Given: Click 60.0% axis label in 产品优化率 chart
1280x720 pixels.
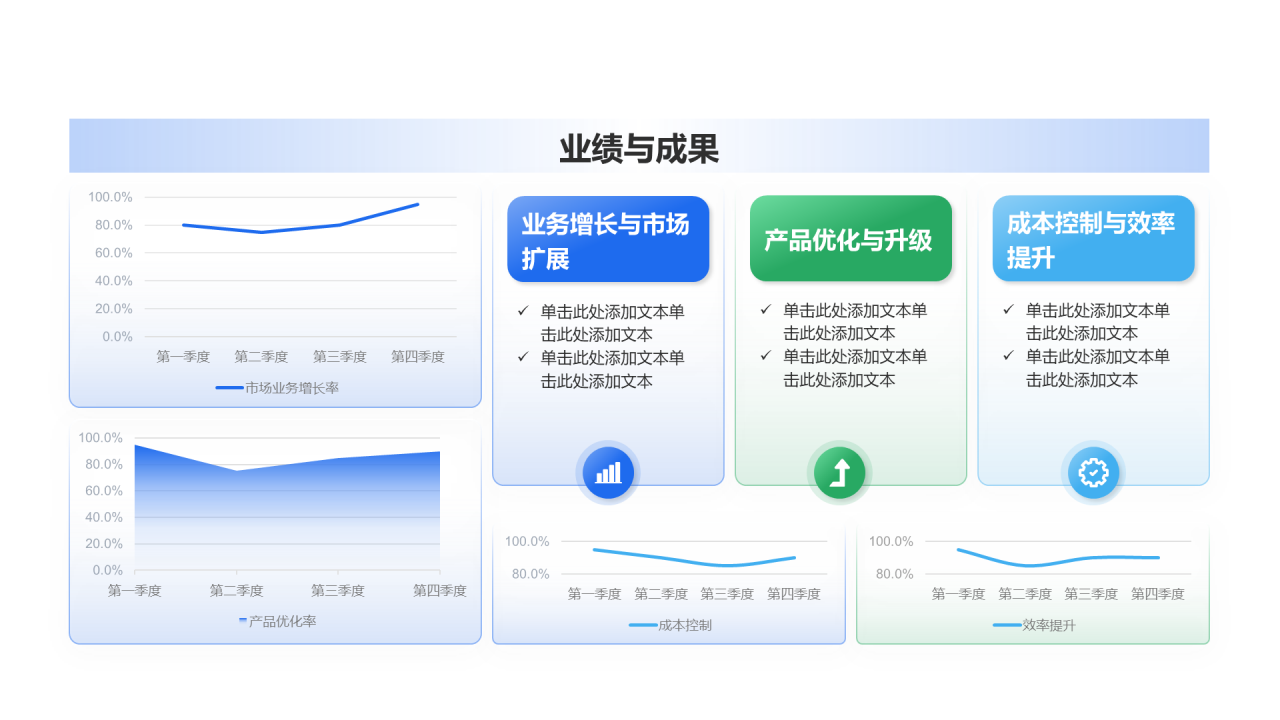Looking at the screenshot, I should coord(104,491).
